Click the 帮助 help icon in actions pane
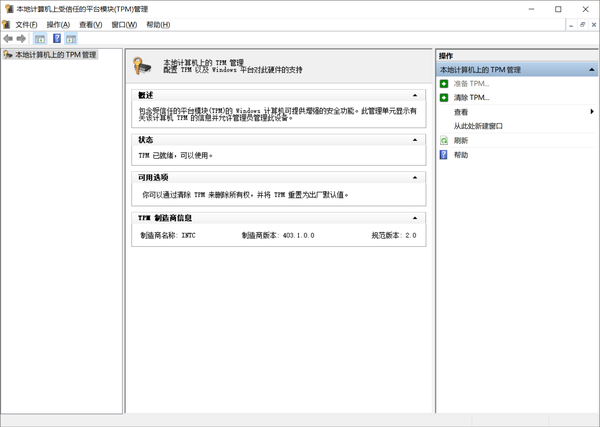This screenshot has height=427, width=600. click(444, 155)
